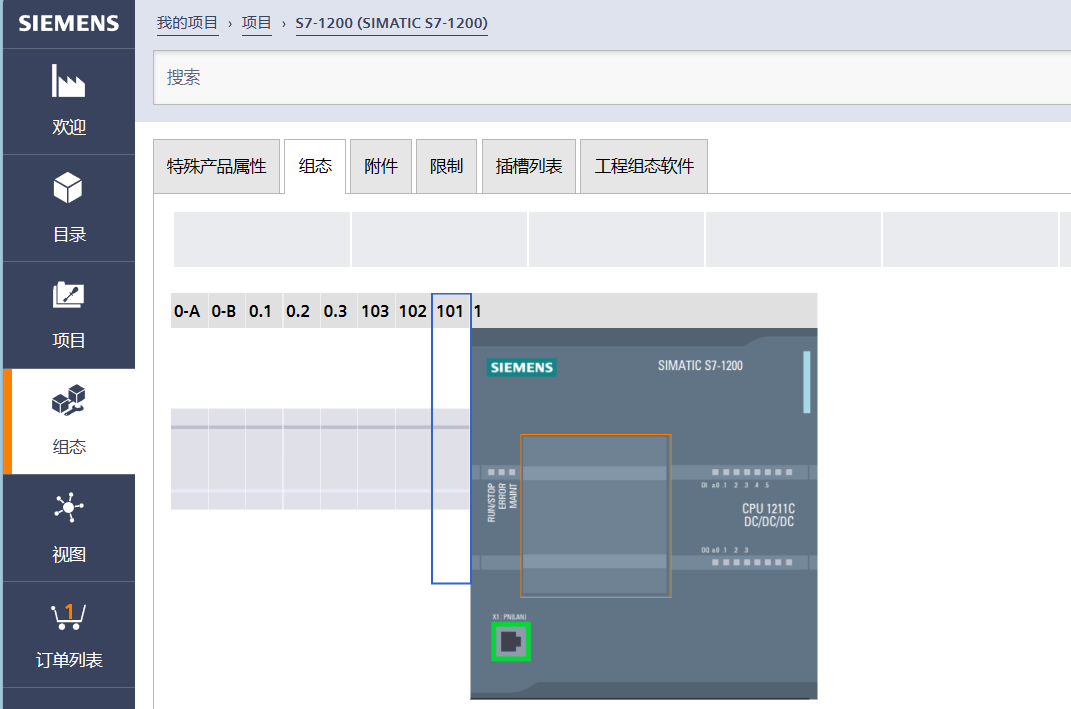
Task: Click the orange-outlined signal board area on CPU
Action: [x=595, y=515]
